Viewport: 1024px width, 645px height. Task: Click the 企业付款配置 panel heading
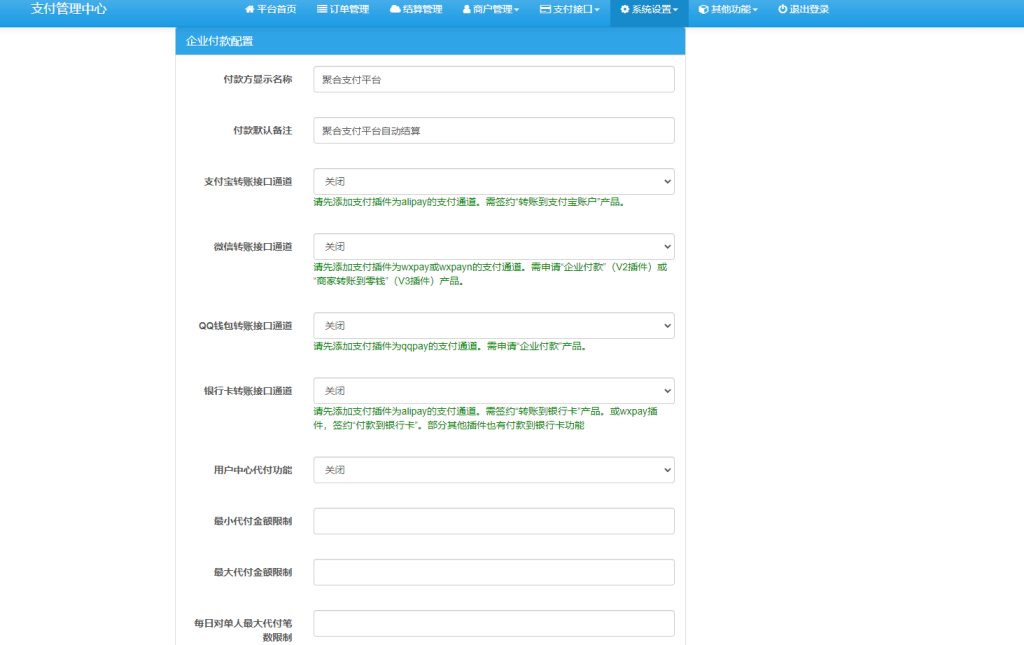[430, 41]
